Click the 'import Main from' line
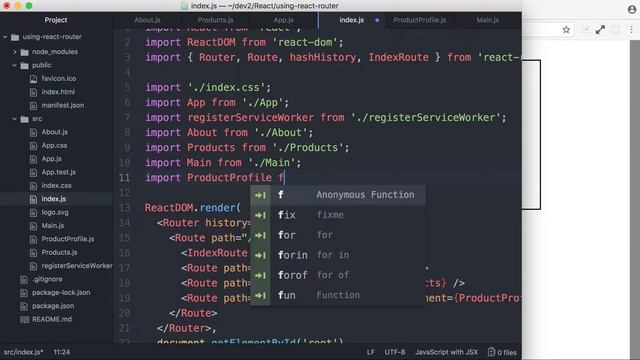640x360 pixels. tap(223, 163)
